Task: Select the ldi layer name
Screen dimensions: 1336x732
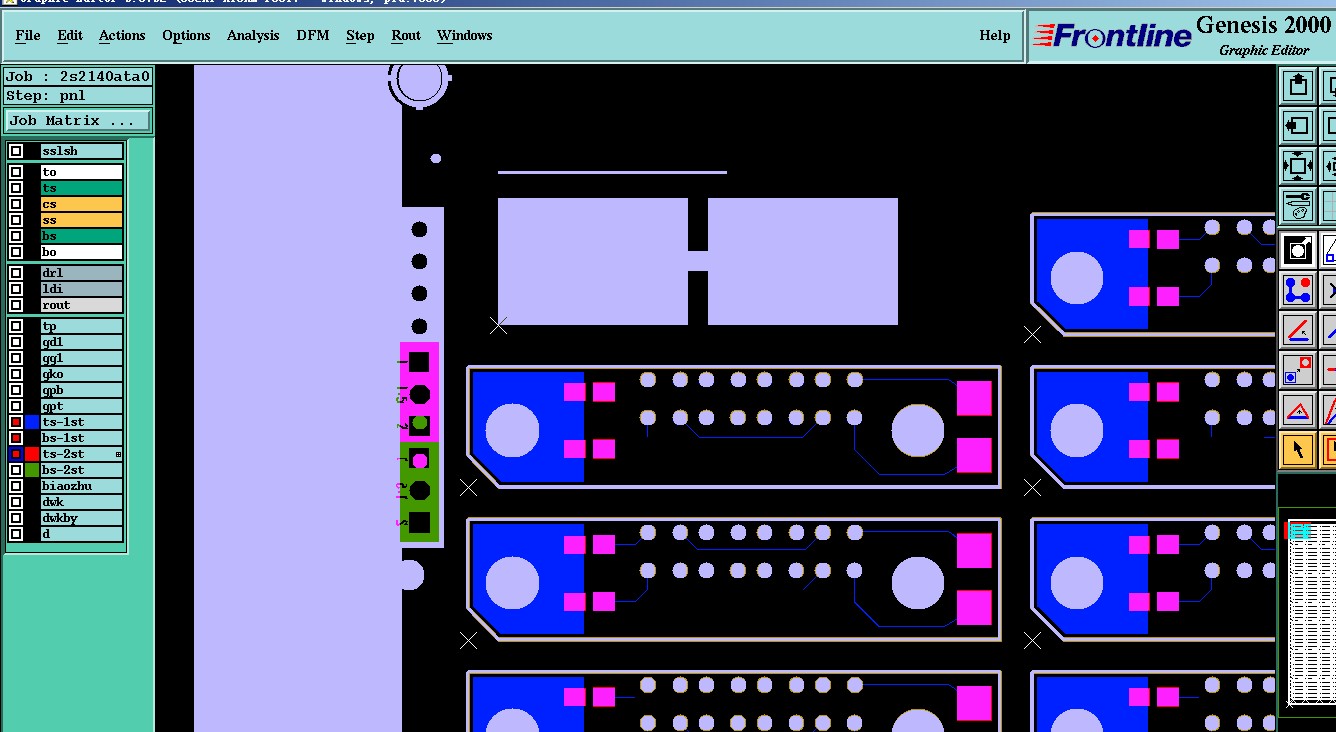Action: 81,289
